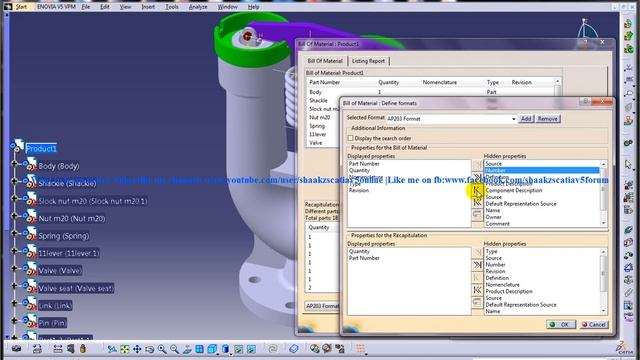Select 'Definition' in Recapitulation hidden properties
Screen dimensions: 640x360
[x=497, y=278]
